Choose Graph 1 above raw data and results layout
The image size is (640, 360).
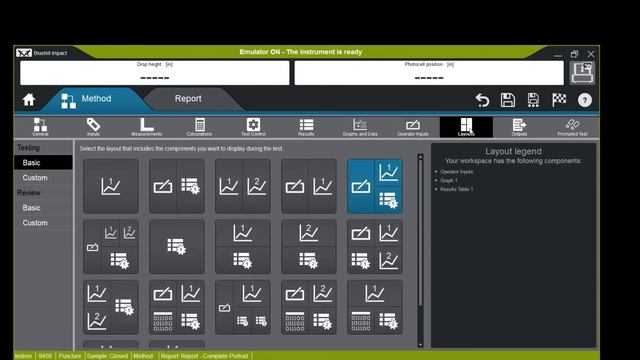pos(375,307)
